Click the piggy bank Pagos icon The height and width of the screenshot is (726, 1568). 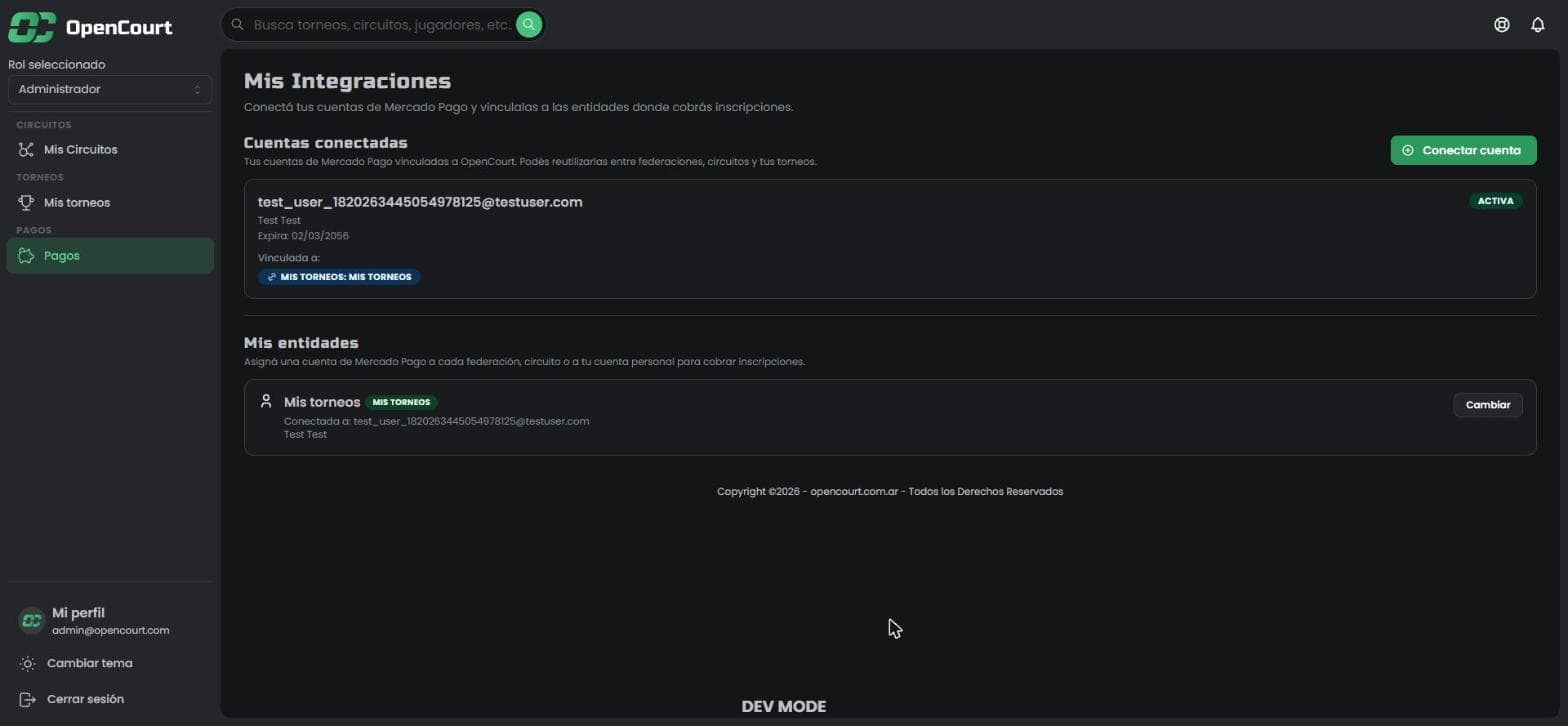click(x=27, y=256)
